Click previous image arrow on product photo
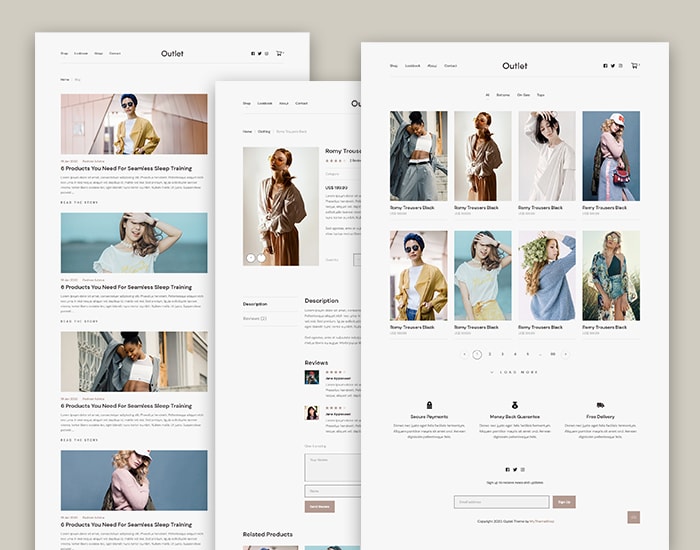 coord(251,258)
